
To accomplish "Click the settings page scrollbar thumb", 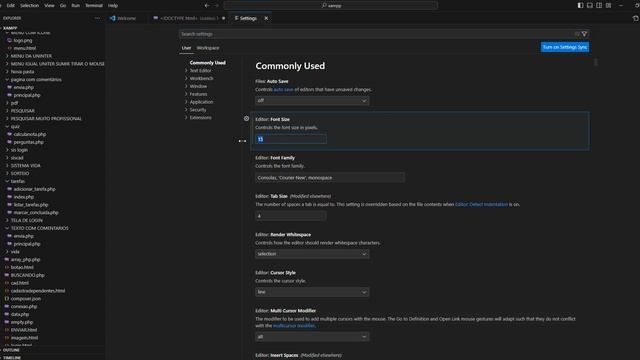I will point(596,62).
